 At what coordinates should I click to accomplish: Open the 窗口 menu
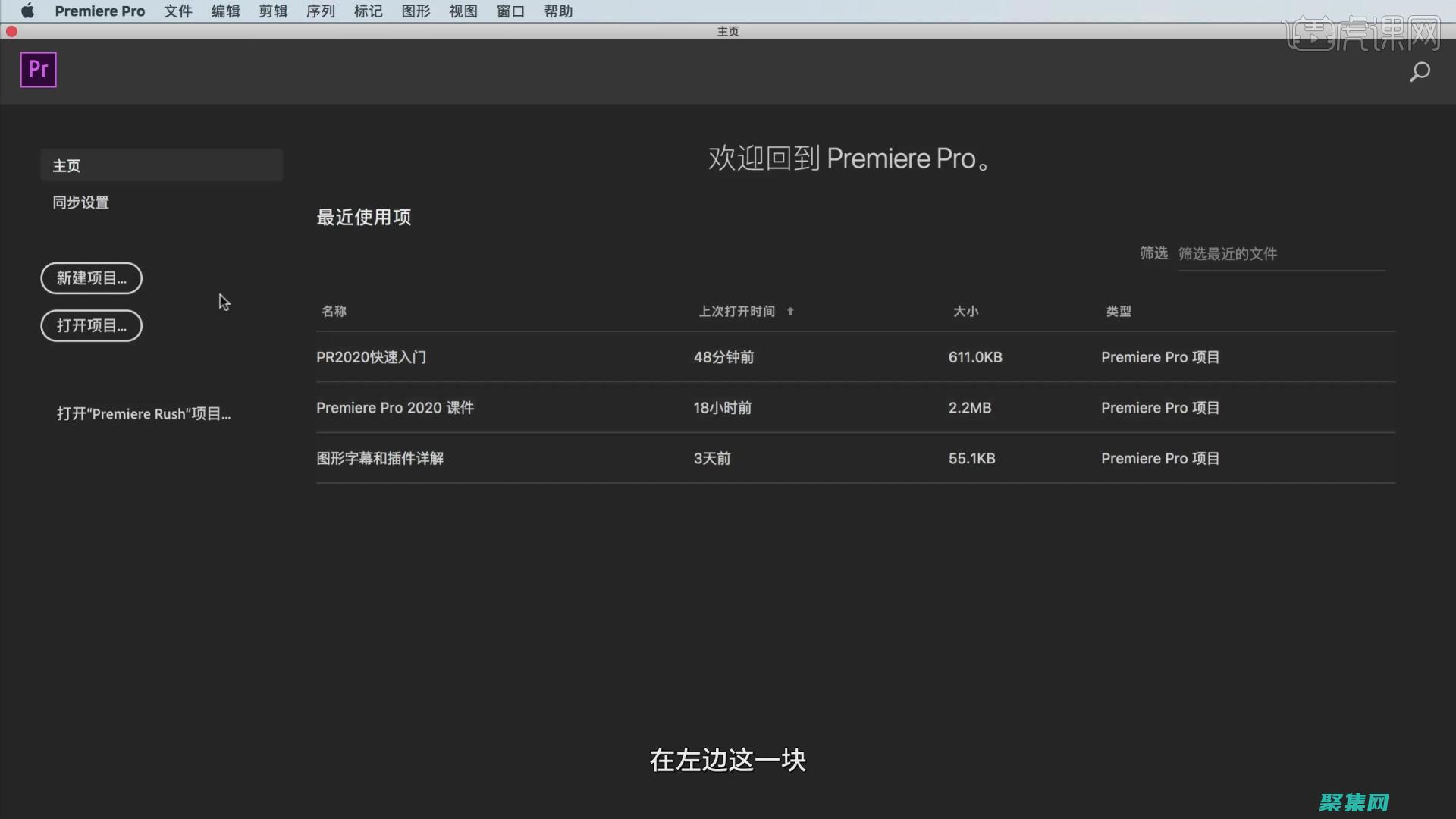510,11
